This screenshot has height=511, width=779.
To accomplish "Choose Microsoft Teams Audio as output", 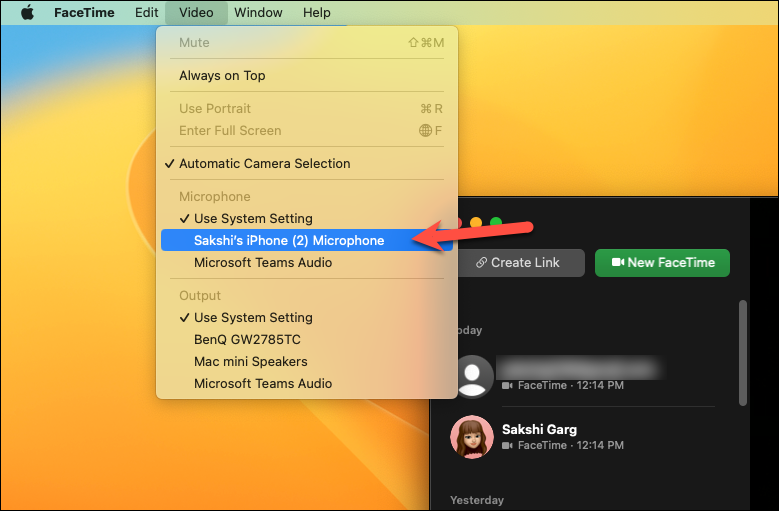I will point(307,383).
